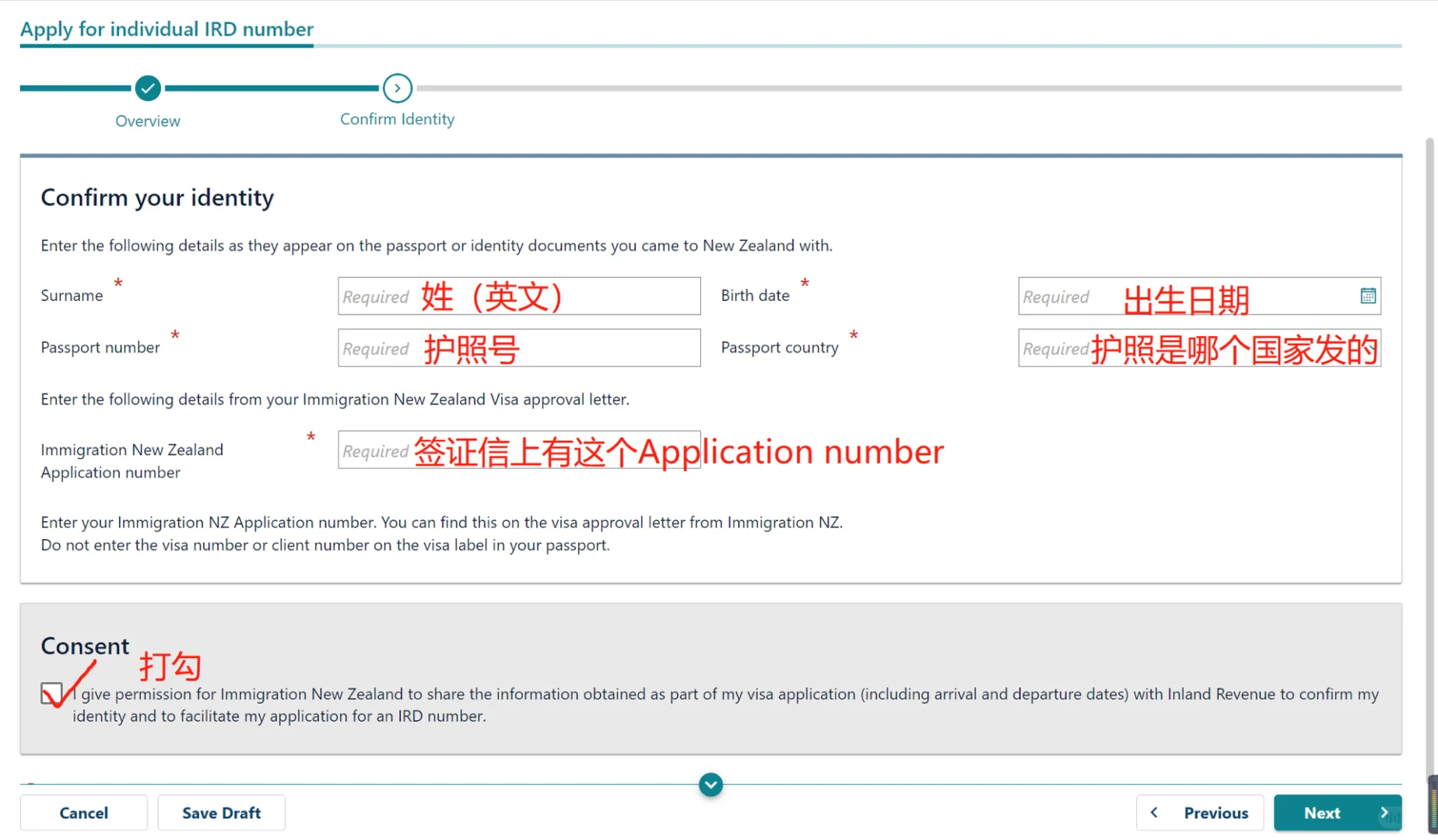The height and width of the screenshot is (840, 1438).
Task: Go to the Overview step label
Action: coord(148,121)
